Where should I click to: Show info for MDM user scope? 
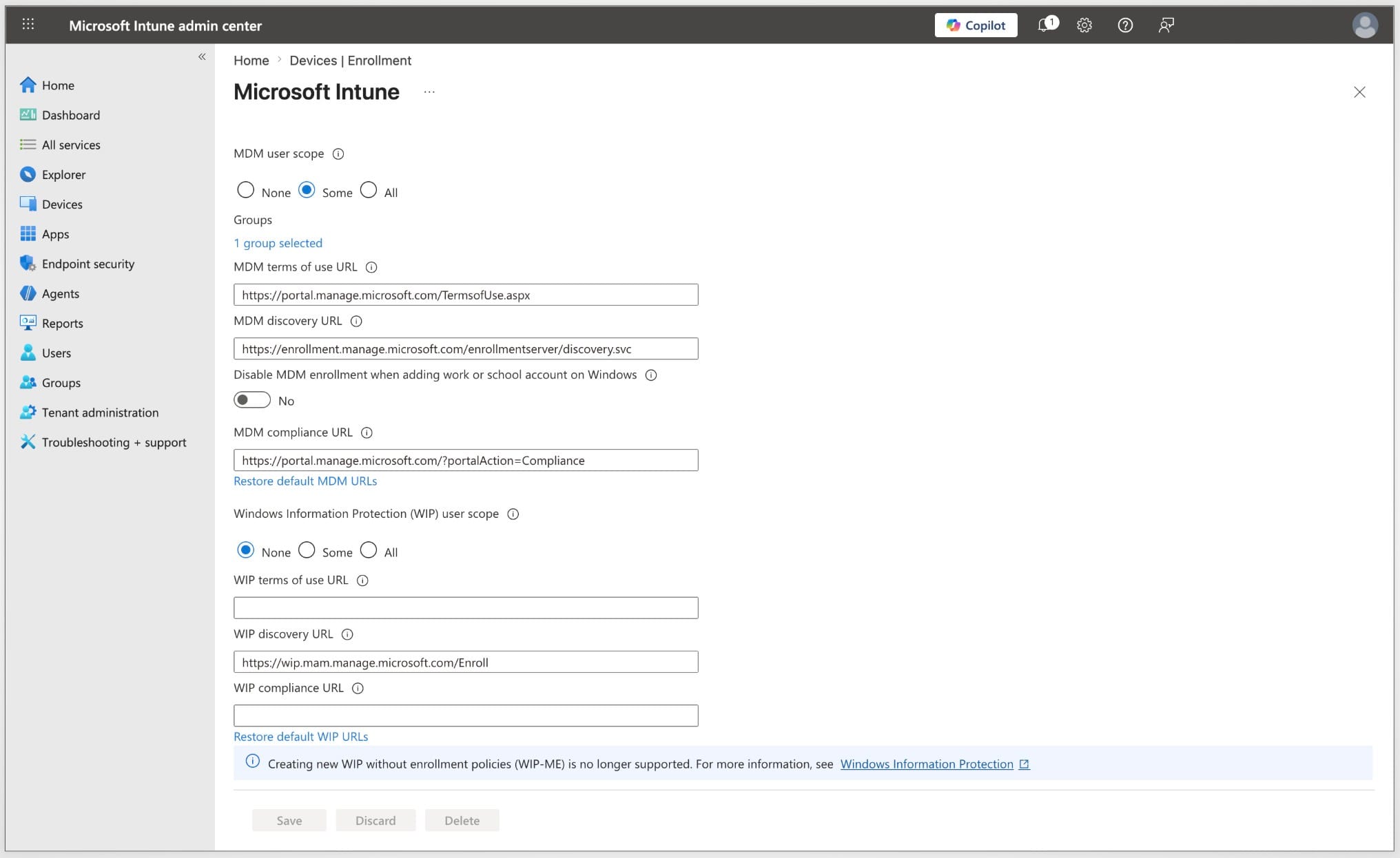(338, 154)
